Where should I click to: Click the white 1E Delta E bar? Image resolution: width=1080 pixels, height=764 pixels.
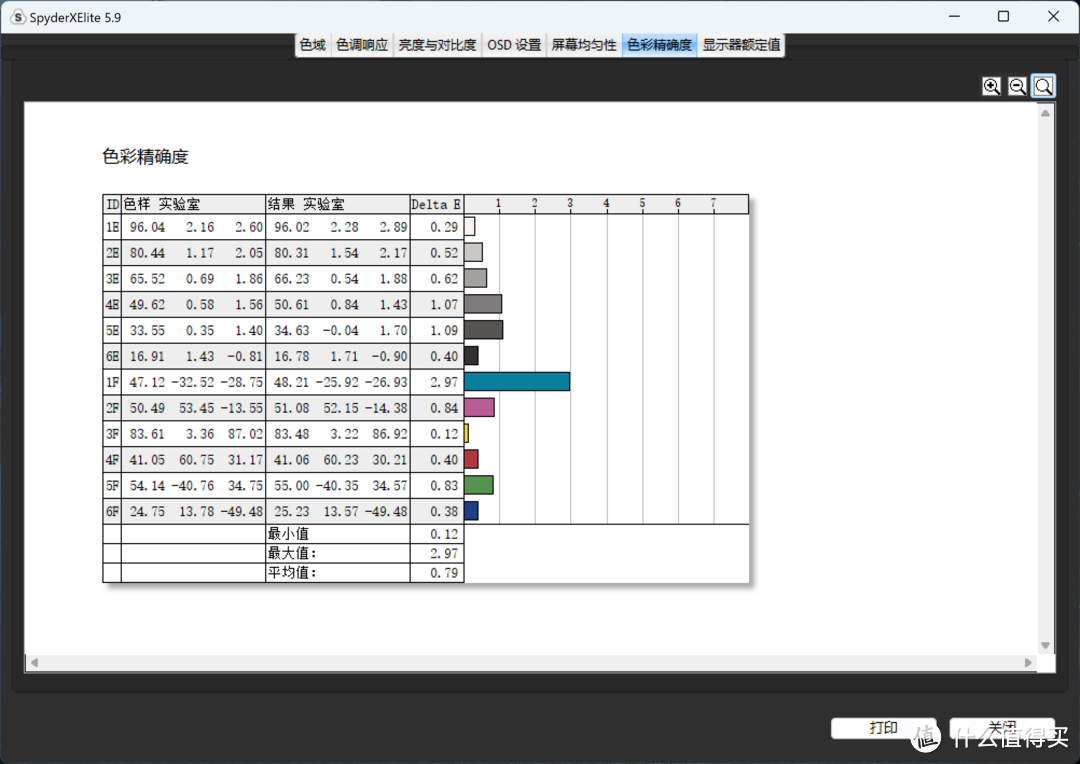[470, 226]
